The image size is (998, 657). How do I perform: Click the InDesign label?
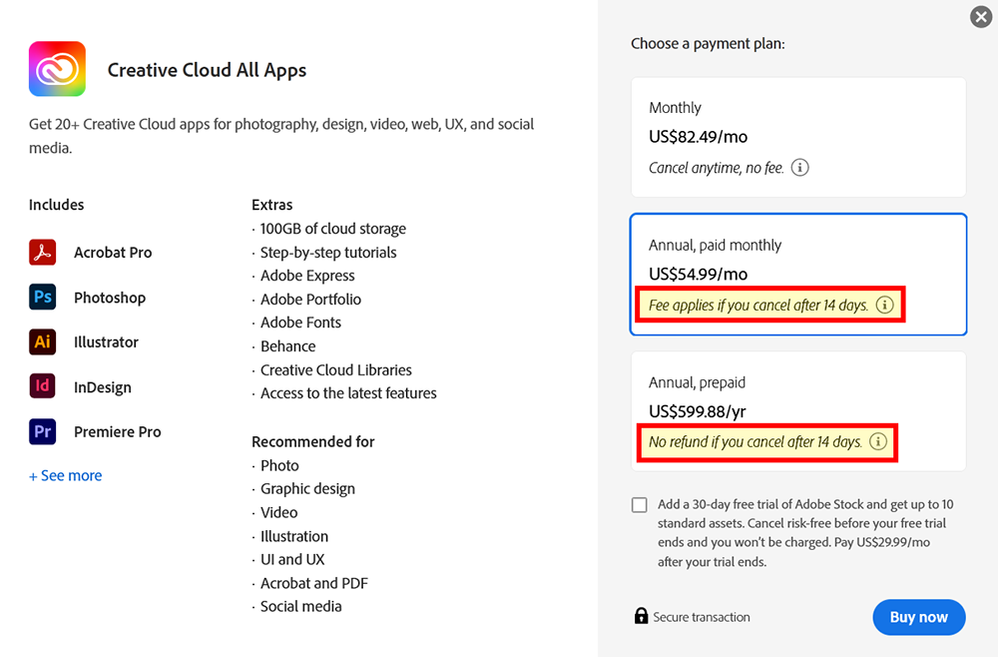point(102,388)
